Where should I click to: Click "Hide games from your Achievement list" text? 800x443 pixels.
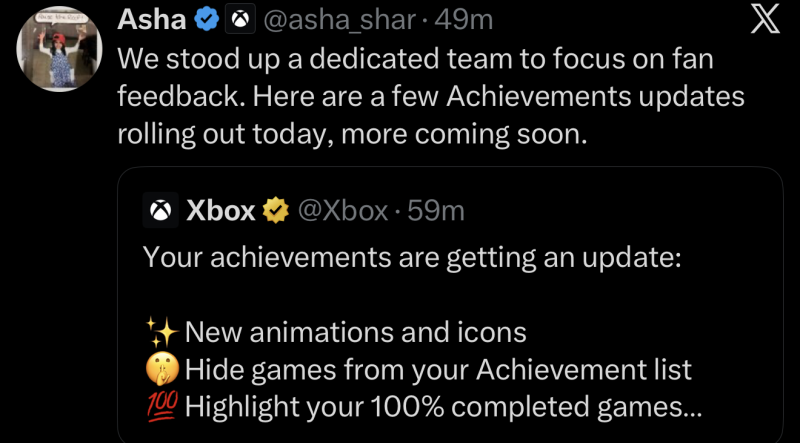pos(438,370)
